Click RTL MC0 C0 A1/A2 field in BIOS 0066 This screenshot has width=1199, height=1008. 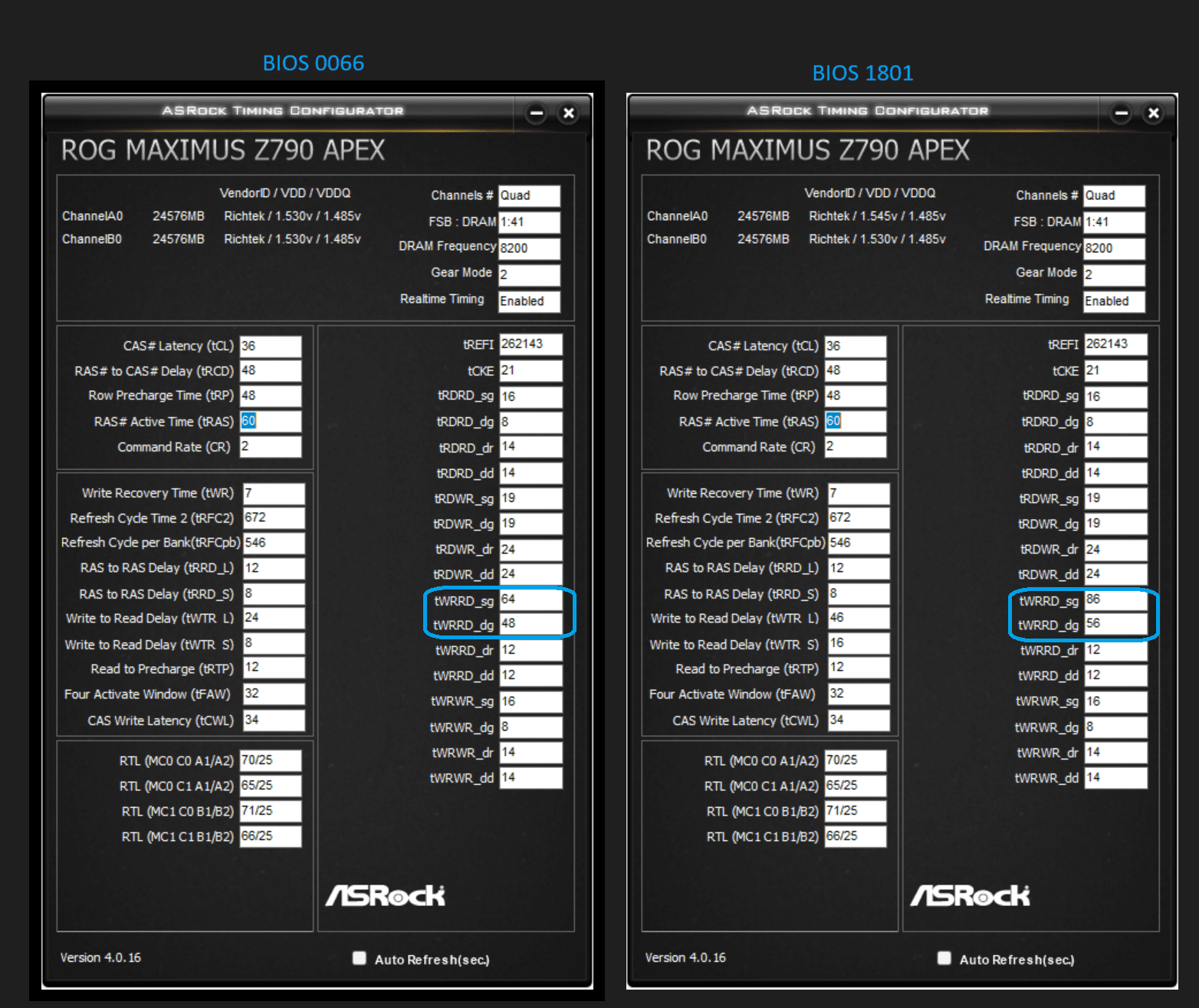click(x=271, y=760)
